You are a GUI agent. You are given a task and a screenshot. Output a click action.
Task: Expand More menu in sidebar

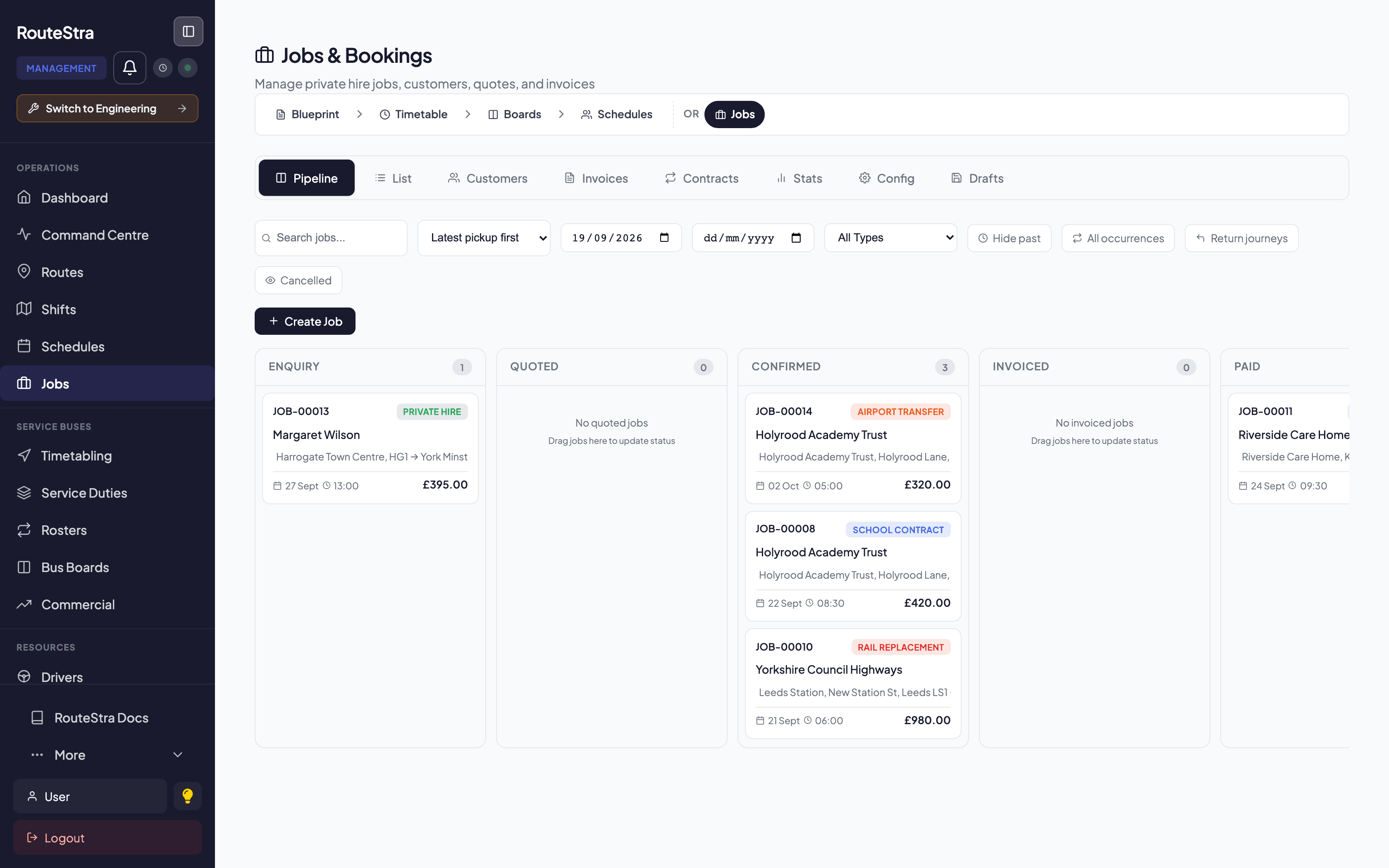pos(107,755)
